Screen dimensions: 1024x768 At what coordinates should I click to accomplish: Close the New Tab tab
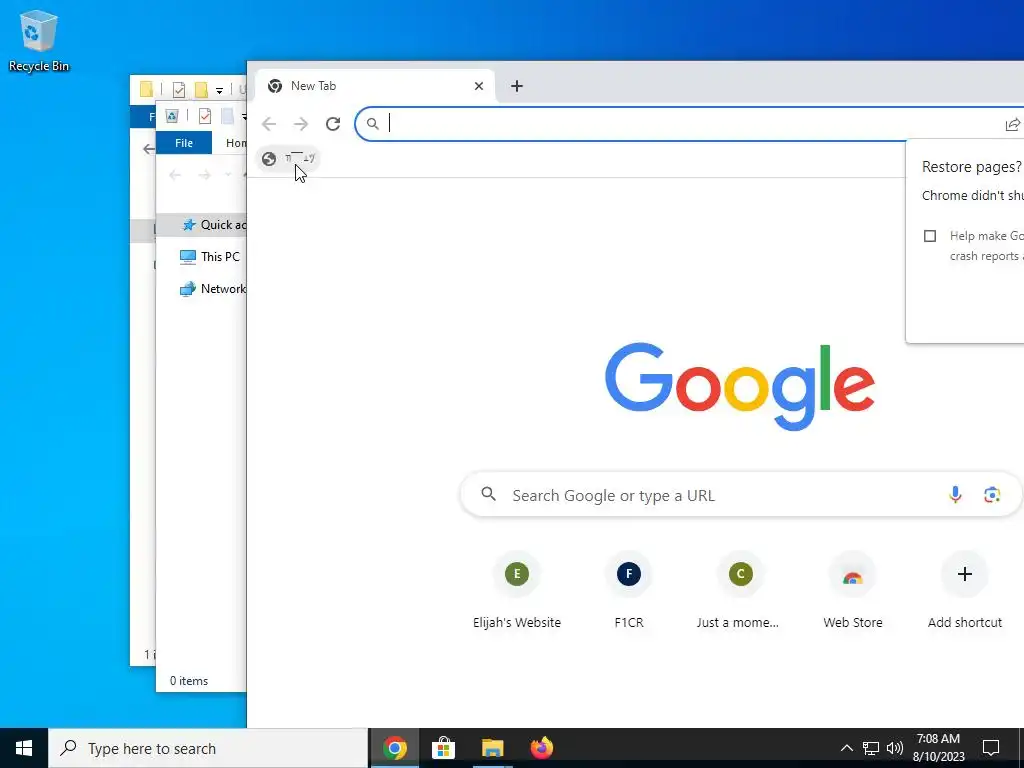[479, 86]
